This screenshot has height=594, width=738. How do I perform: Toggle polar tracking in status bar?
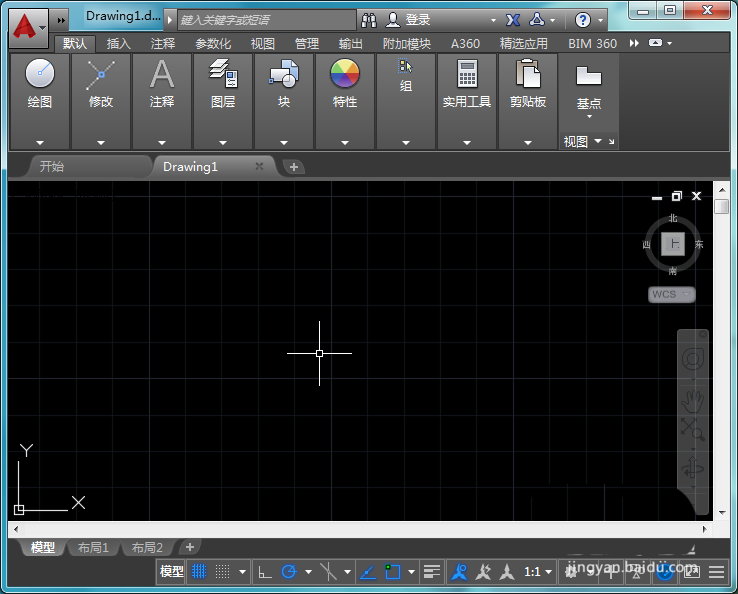point(289,572)
